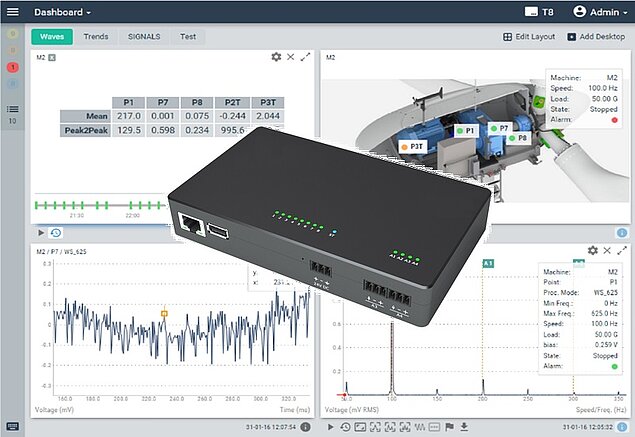
Task: Open the list icon in left sidebar
Action: point(13,109)
